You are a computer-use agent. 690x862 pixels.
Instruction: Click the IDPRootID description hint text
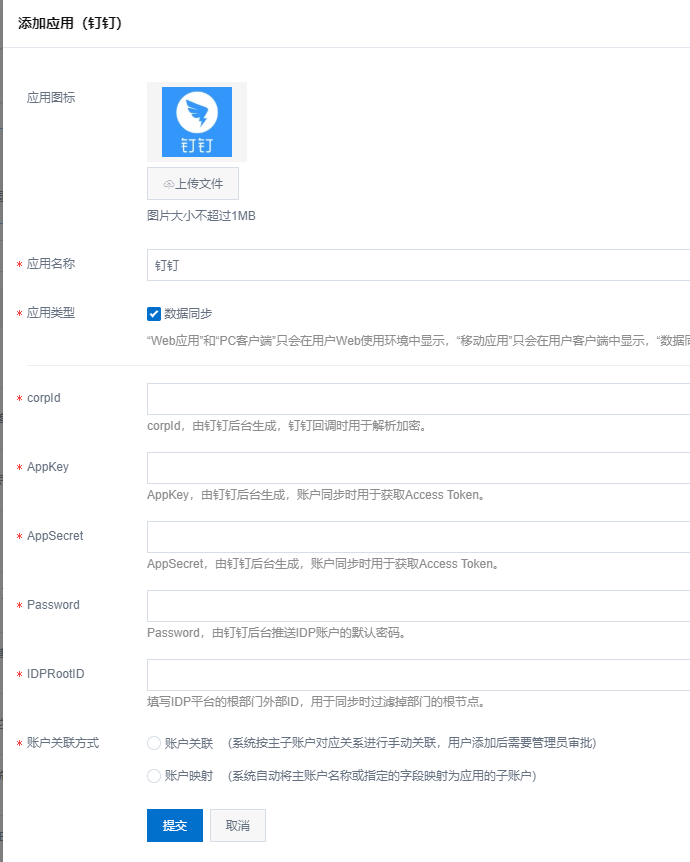[316, 702]
